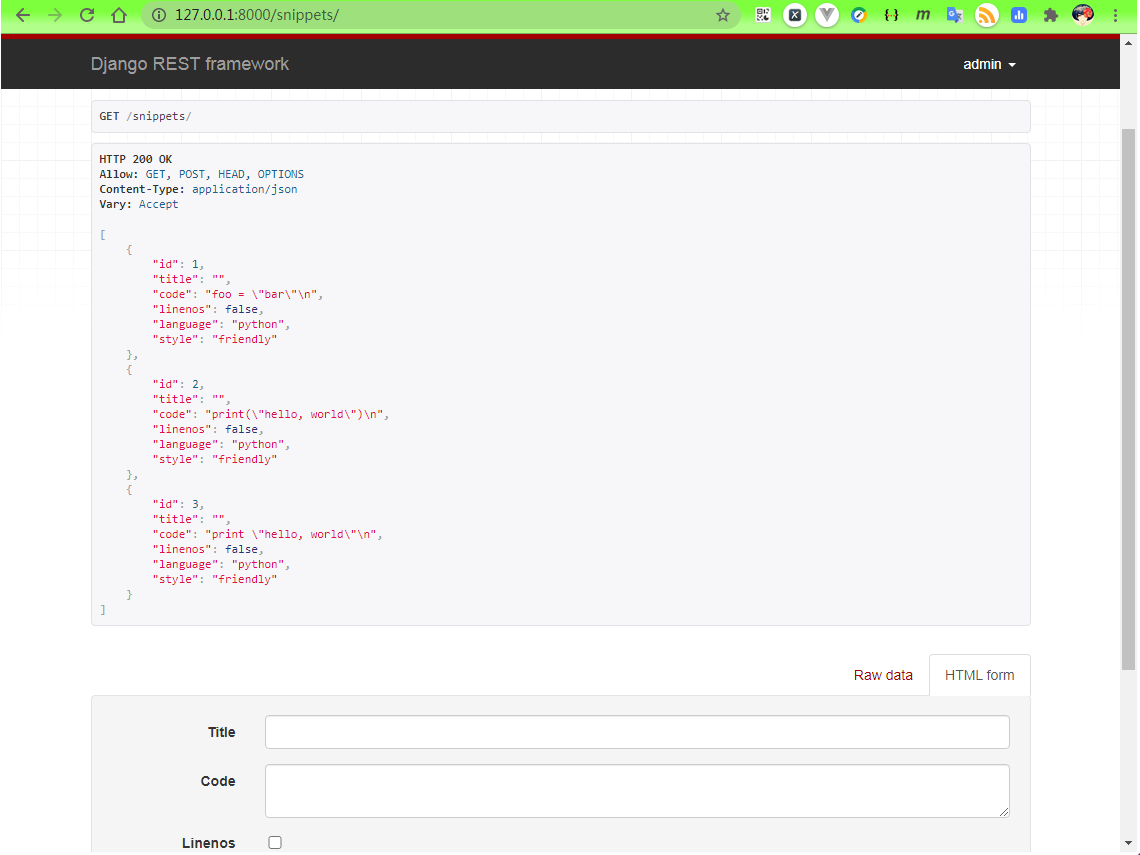The width and height of the screenshot is (1140, 855).
Task: Tick the Linenos checkbox
Action: click(275, 843)
